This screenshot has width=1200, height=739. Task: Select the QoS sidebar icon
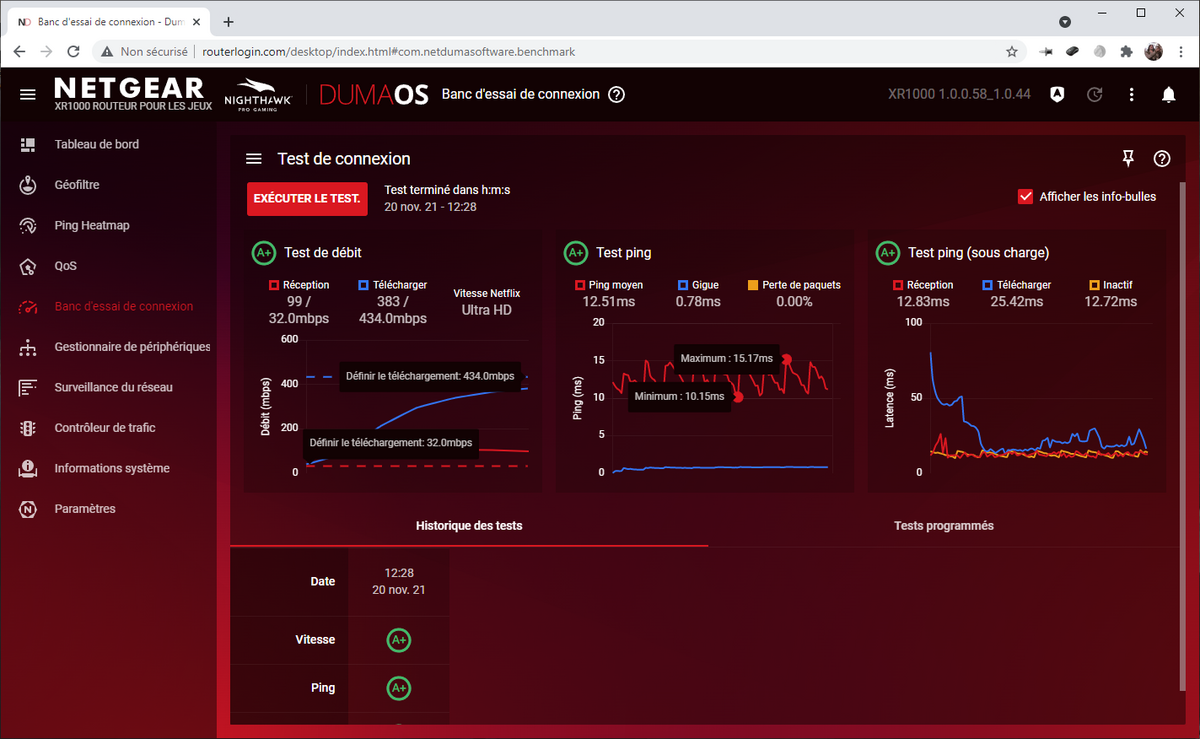[x=28, y=266]
